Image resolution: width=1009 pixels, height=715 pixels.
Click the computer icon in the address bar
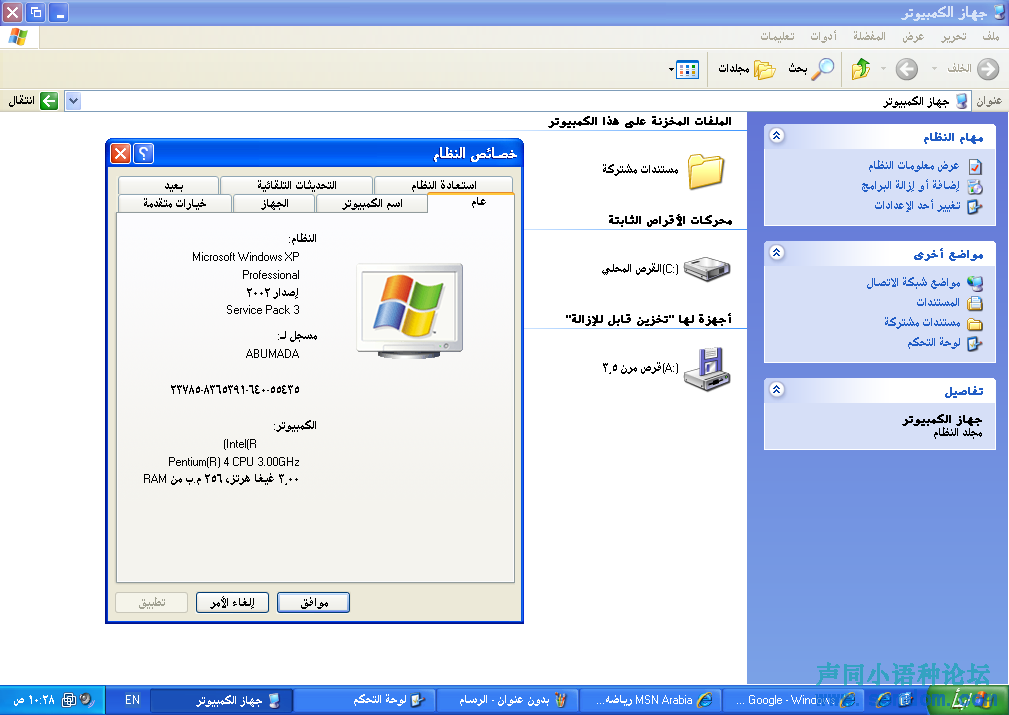(962, 101)
